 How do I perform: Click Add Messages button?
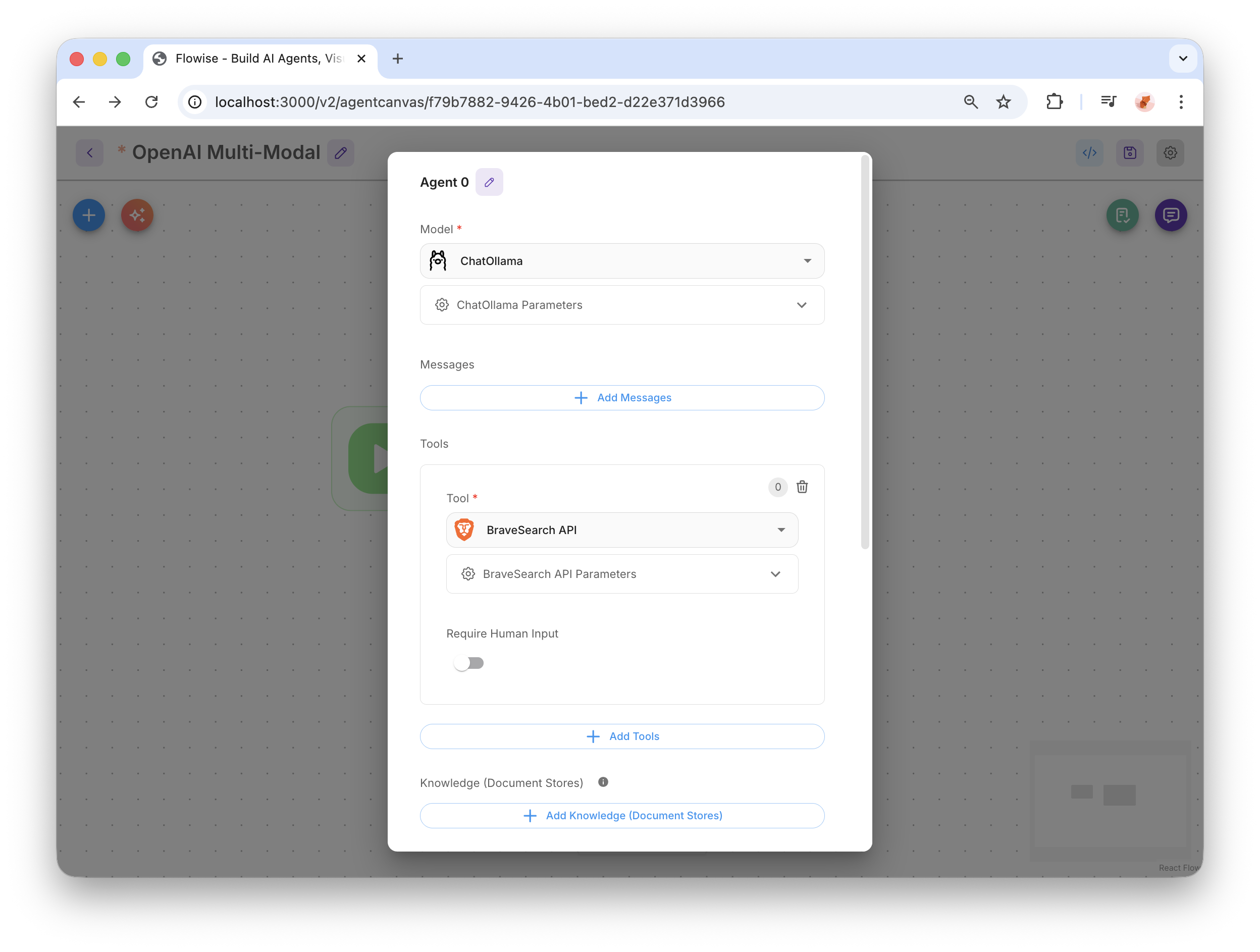[x=621, y=398]
